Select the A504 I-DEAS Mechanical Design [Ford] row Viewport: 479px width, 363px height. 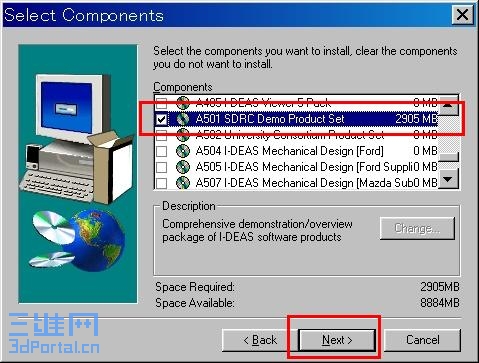pyautogui.click(x=296, y=151)
